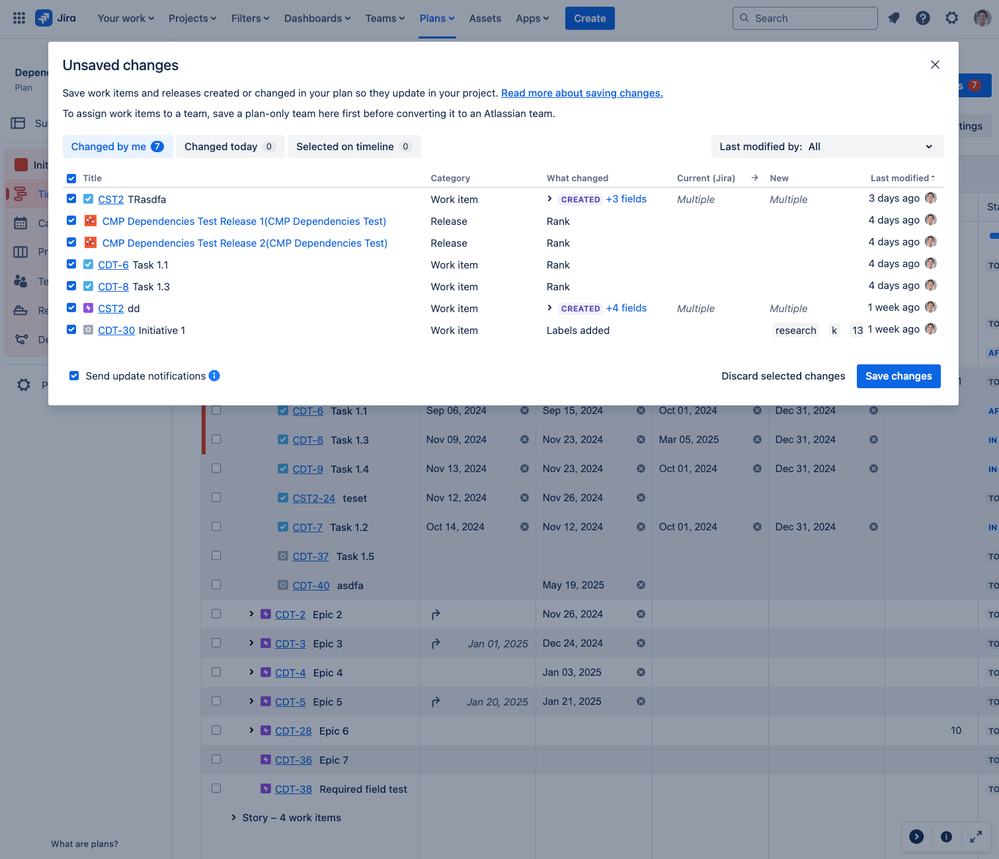Open the app switcher grid icon
Screen dimensions: 999x859
point(19,18)
